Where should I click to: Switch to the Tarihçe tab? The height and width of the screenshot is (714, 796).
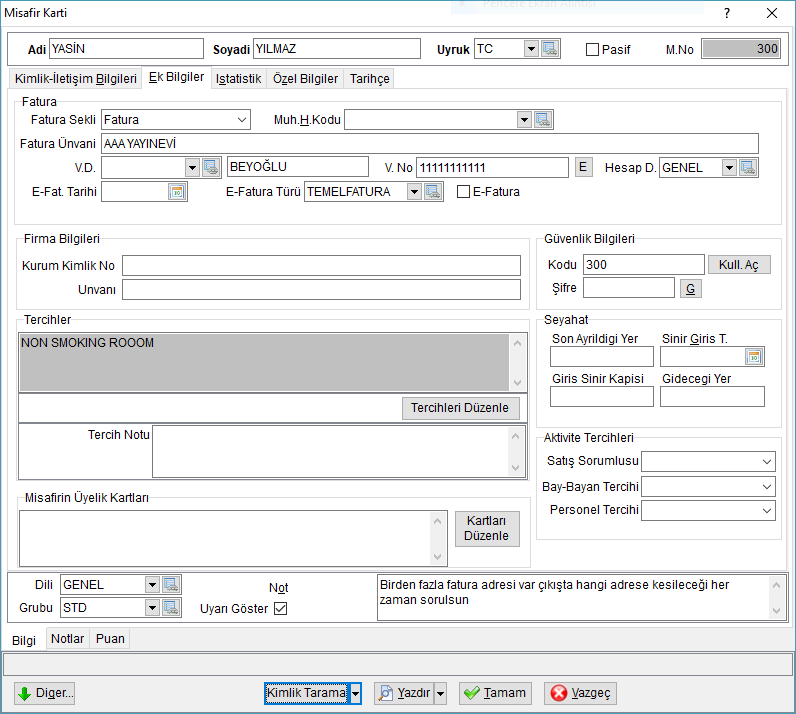tap(369, 79)
